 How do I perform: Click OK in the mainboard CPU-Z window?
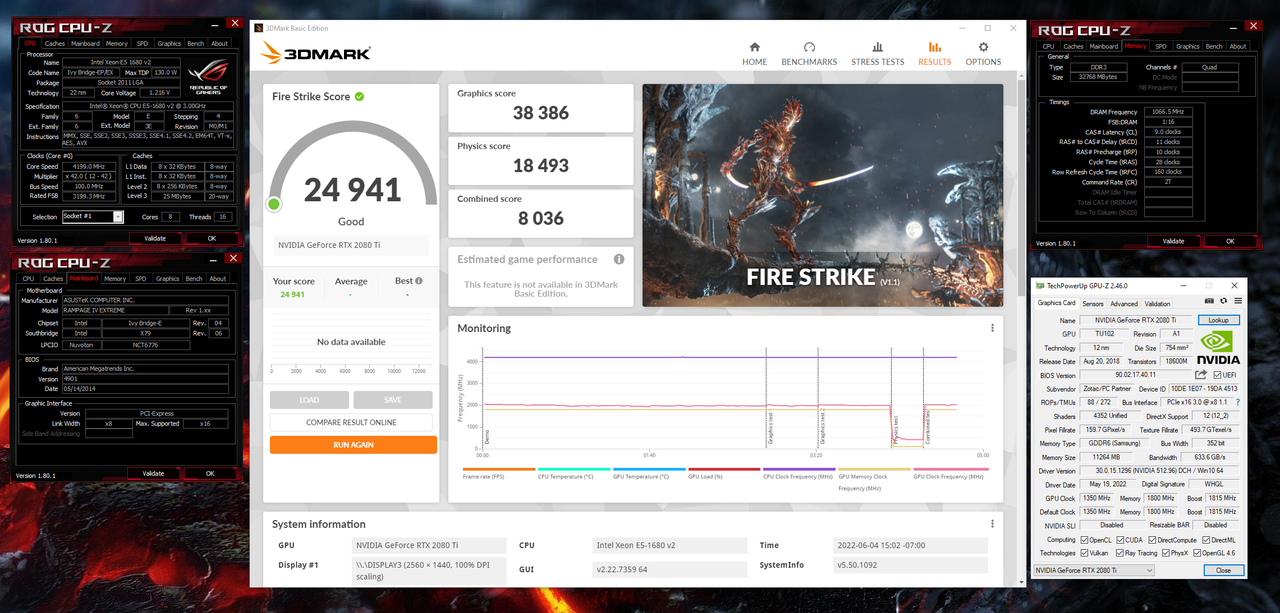pyautogui.click(x=210, y=473)
